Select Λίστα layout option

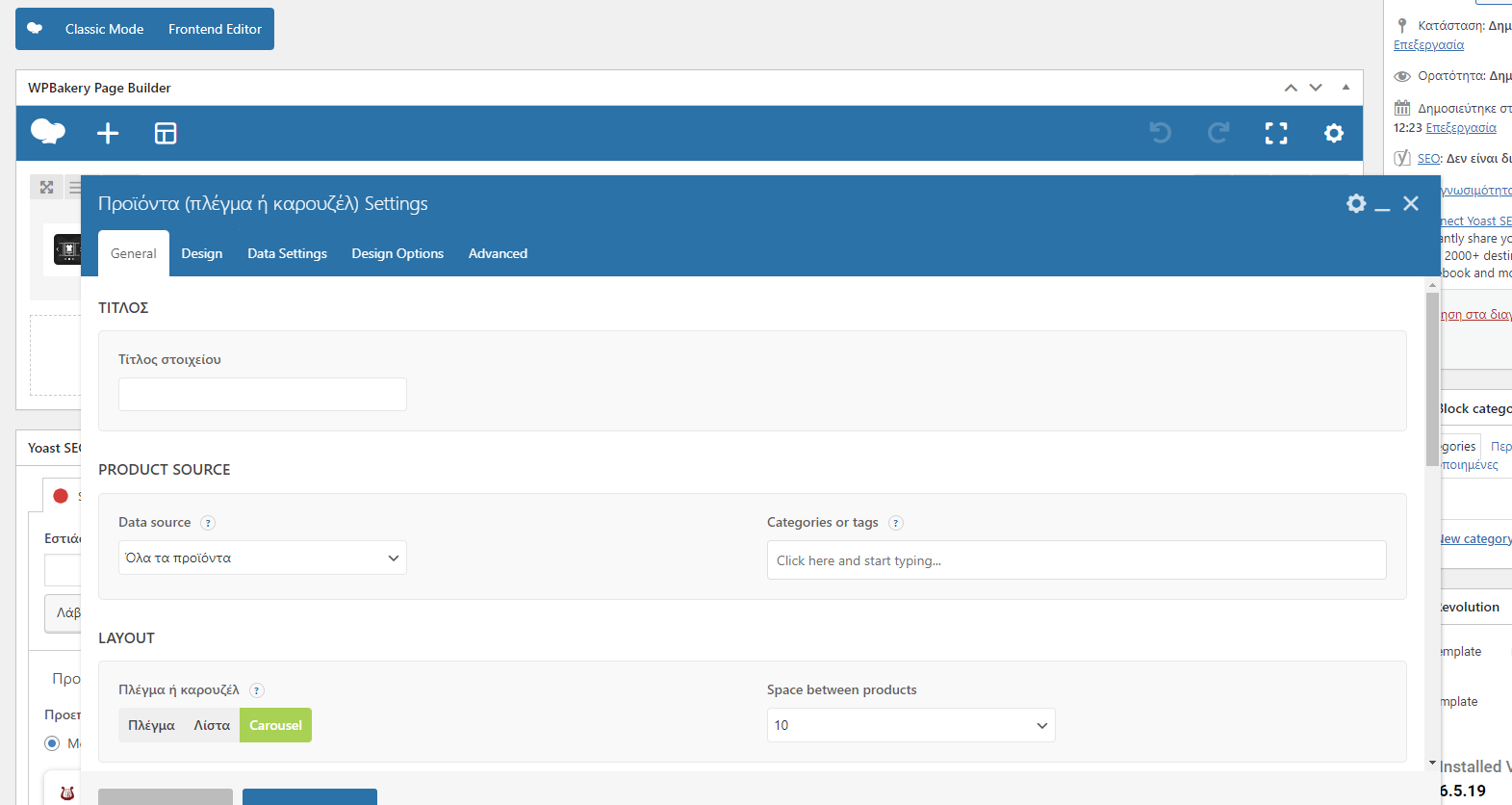212,725
